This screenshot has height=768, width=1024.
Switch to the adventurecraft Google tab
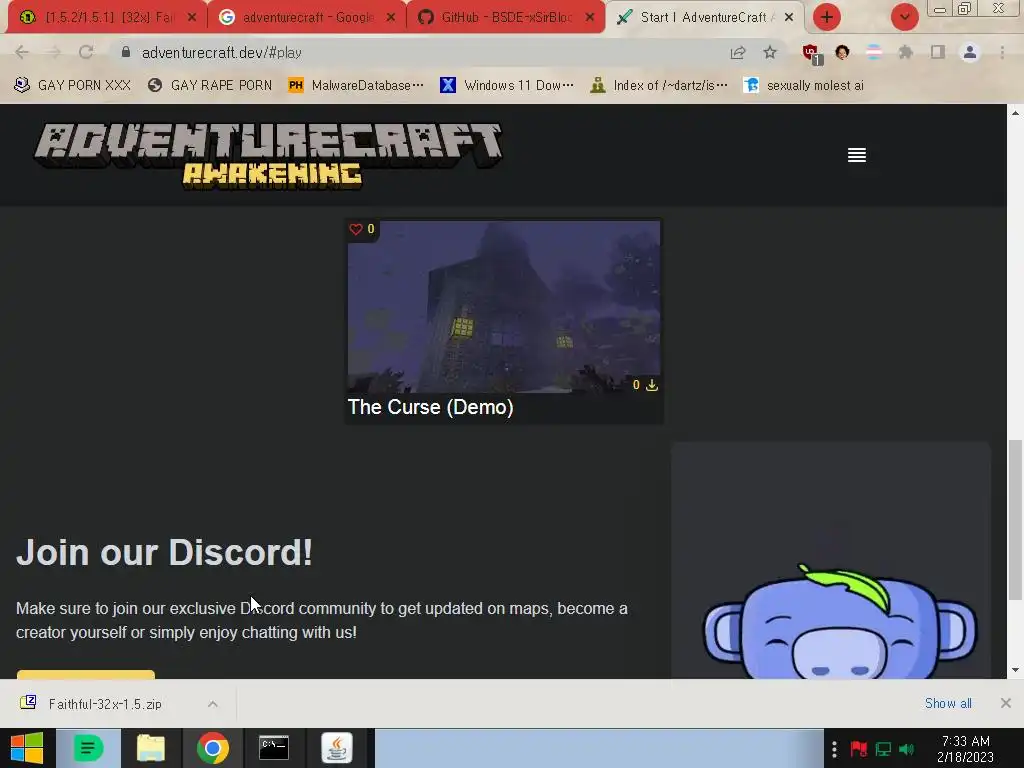coord(307,18)
